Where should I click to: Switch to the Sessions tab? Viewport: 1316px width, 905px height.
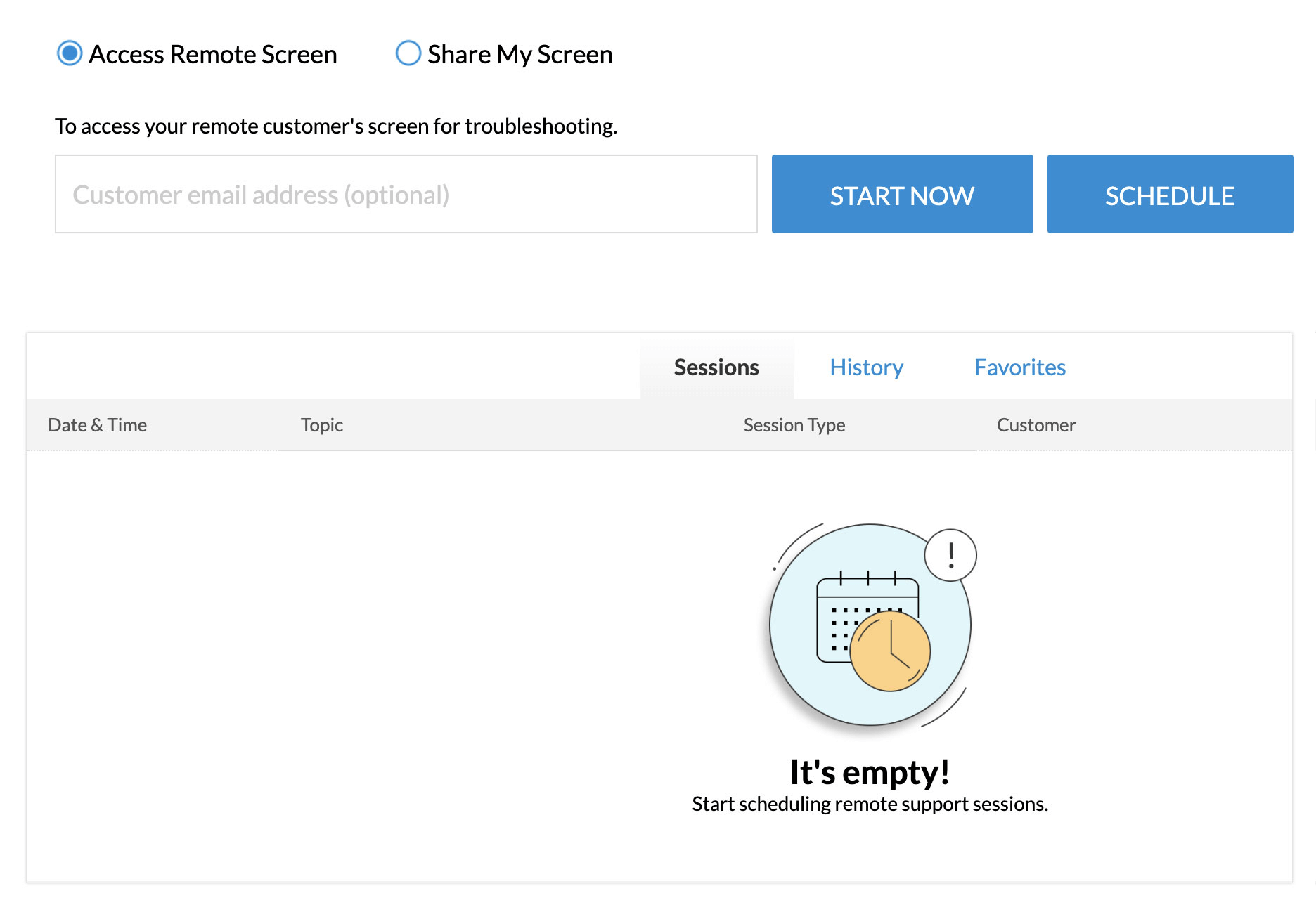tap(716, 367)
